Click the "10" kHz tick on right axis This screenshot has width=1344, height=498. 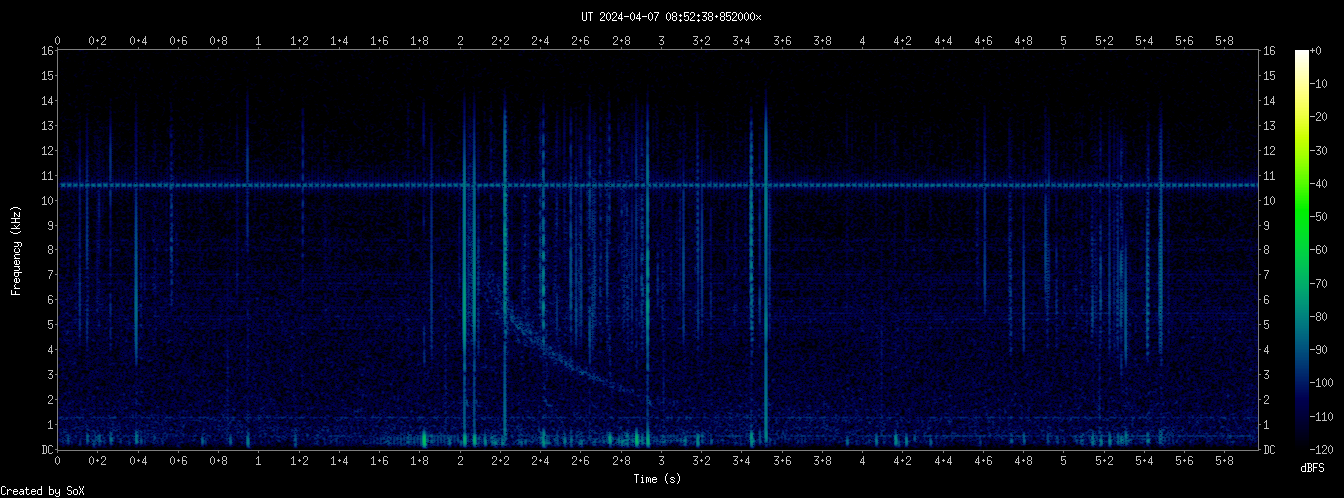point(1269,201)
